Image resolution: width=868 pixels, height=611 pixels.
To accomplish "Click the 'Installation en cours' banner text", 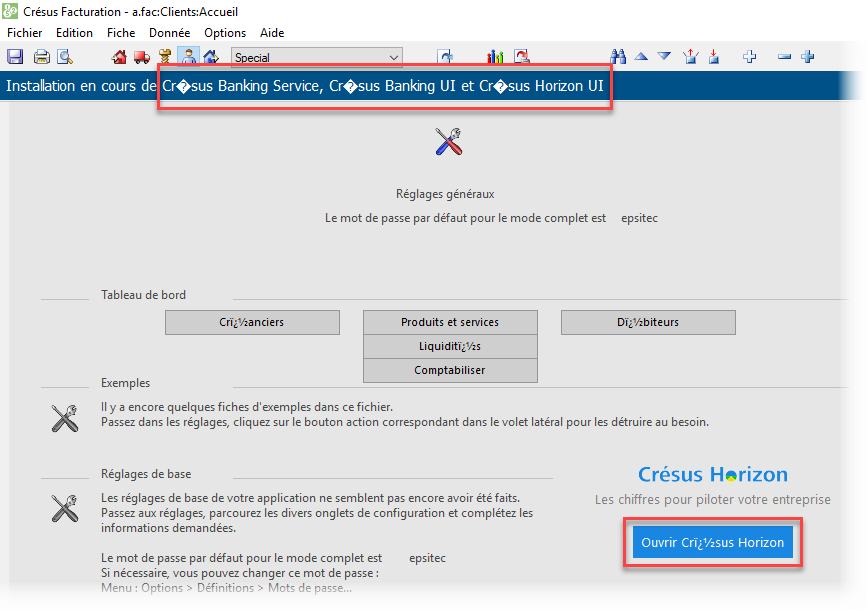I will 304,86.
